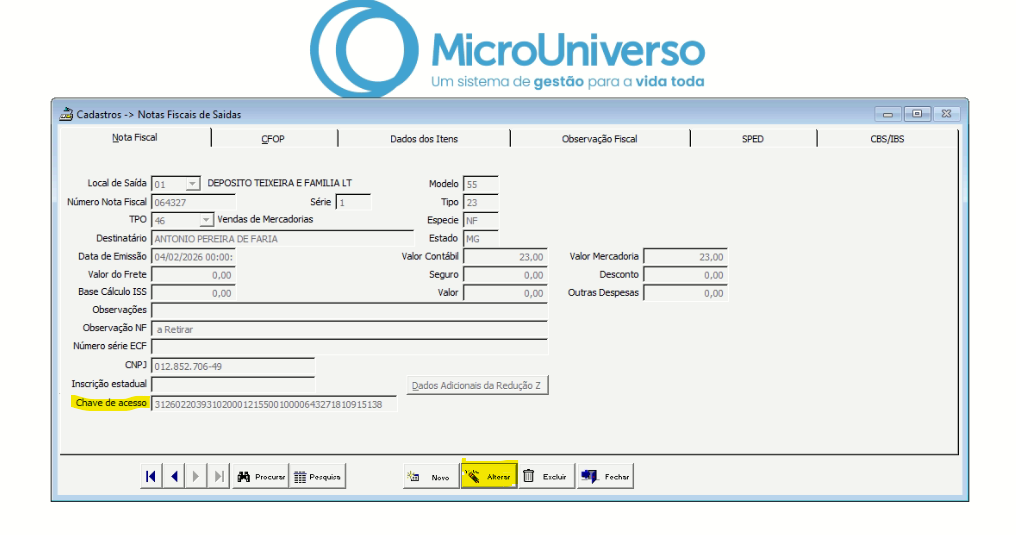Image resolution: width=1016 pixels, height=535 pixels.
Task: Go to previous record arrow
Action: (x=174, y=477)
